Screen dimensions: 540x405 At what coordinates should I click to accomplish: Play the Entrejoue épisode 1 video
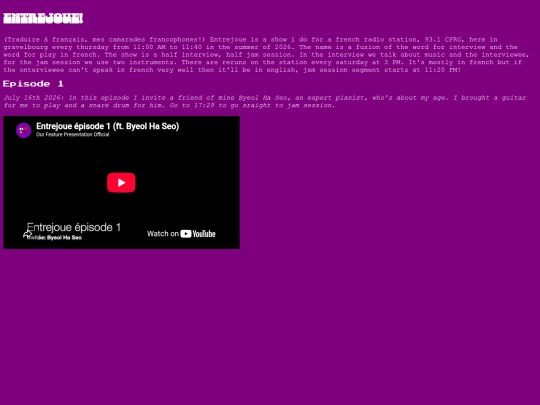[x=121, y=183]
